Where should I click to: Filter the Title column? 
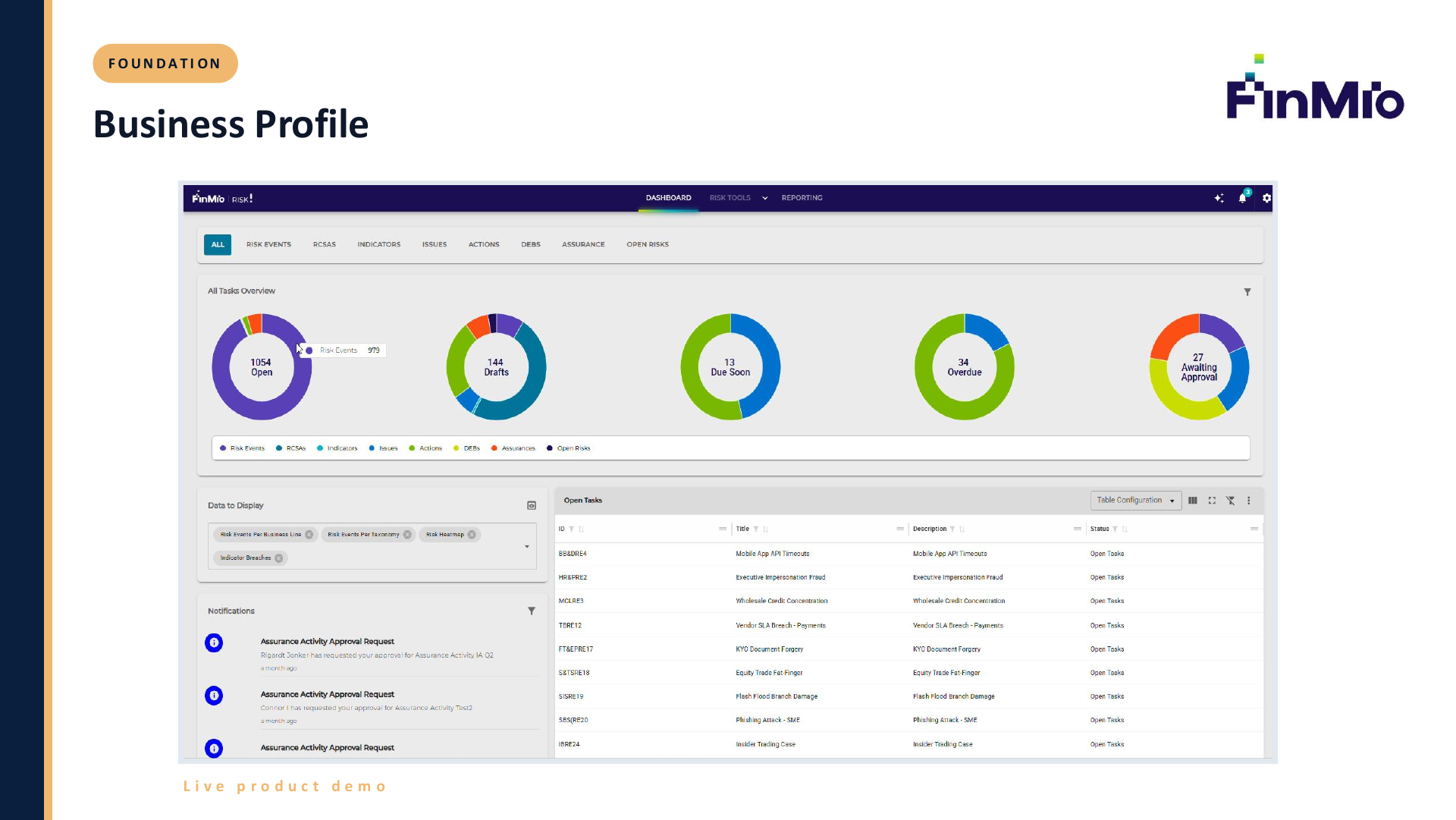coord(756,529)
